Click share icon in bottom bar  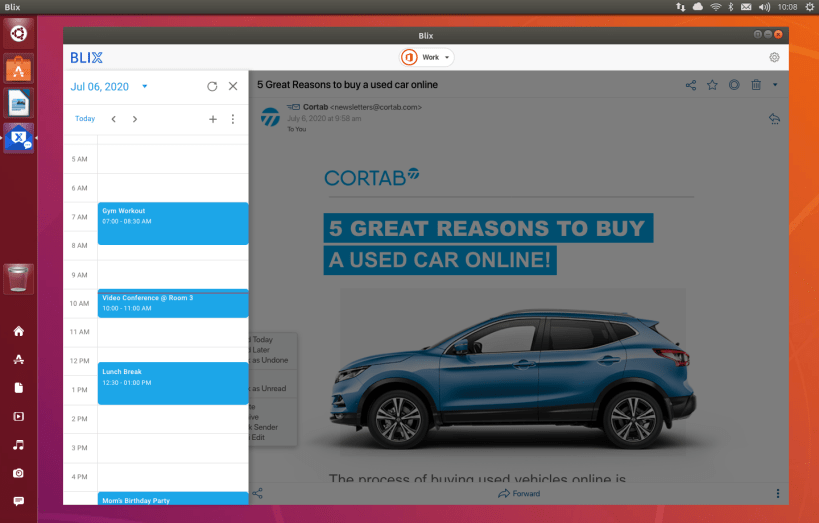(x=258, y=493)
